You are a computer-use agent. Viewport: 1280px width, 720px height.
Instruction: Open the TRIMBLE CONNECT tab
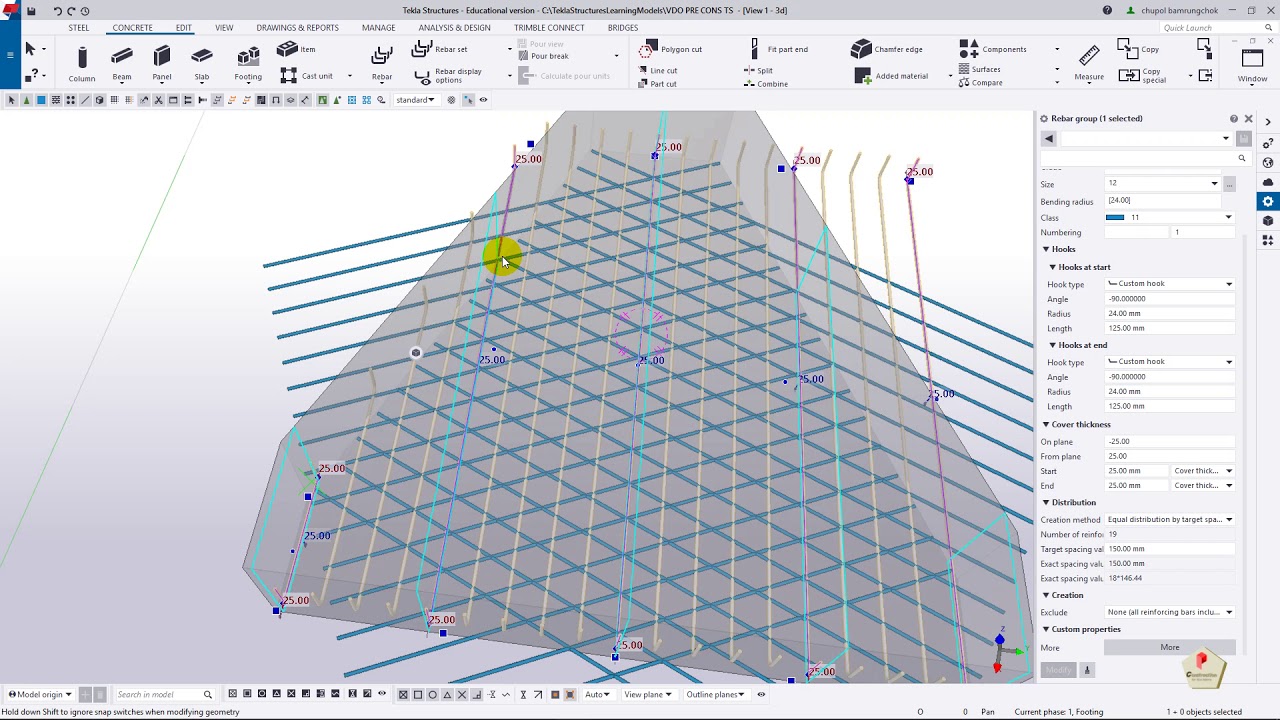pos(549,28)
